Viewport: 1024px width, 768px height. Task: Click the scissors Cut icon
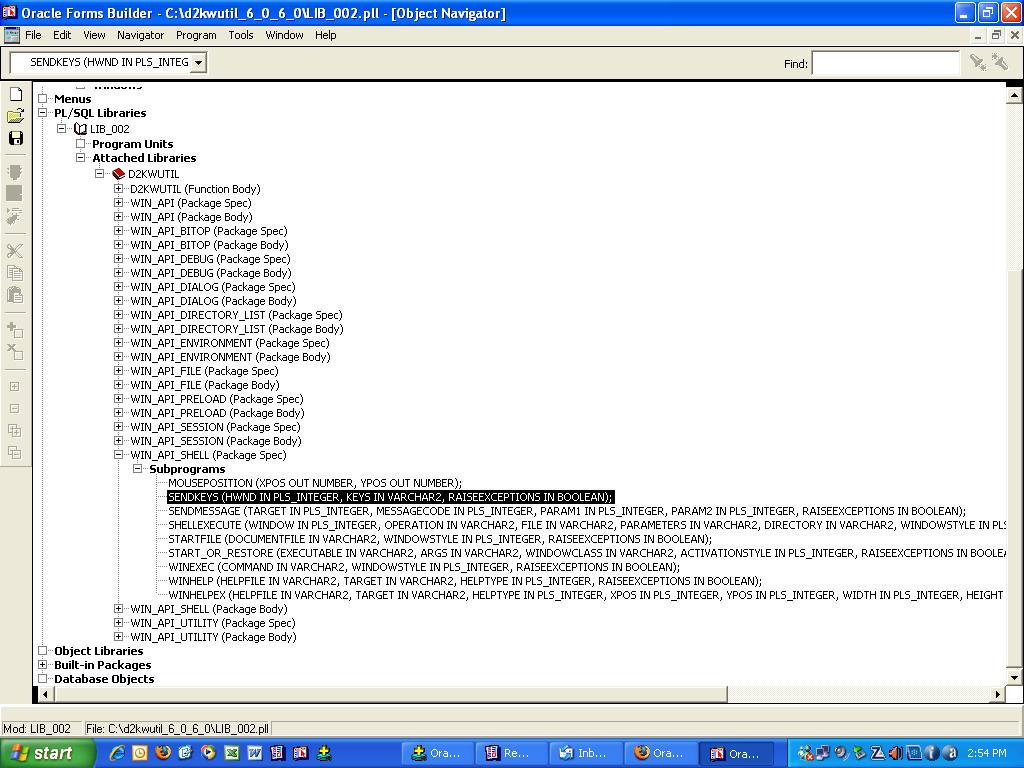(14, 251)
